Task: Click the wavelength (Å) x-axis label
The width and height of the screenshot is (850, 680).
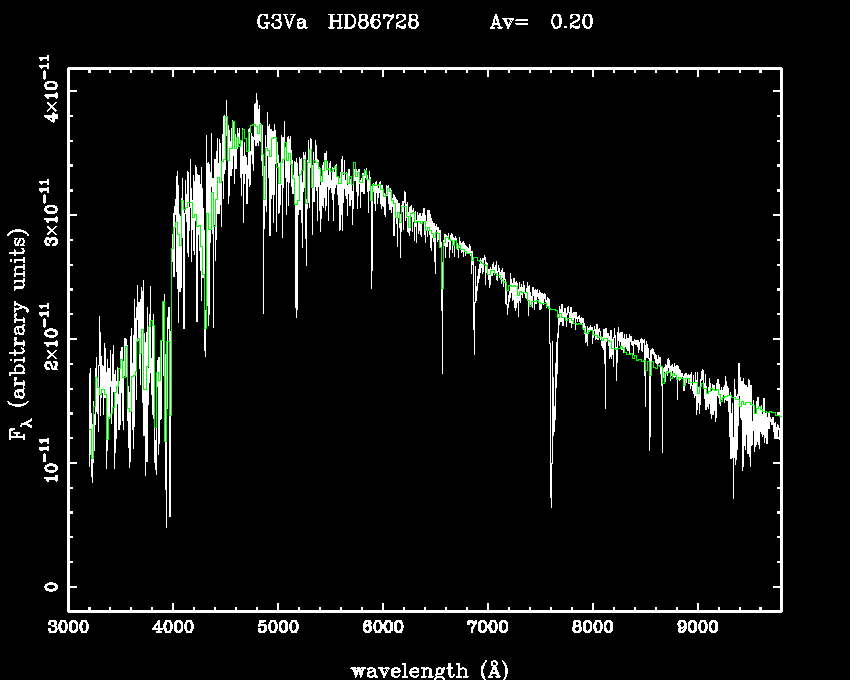Action: point(430,669)
